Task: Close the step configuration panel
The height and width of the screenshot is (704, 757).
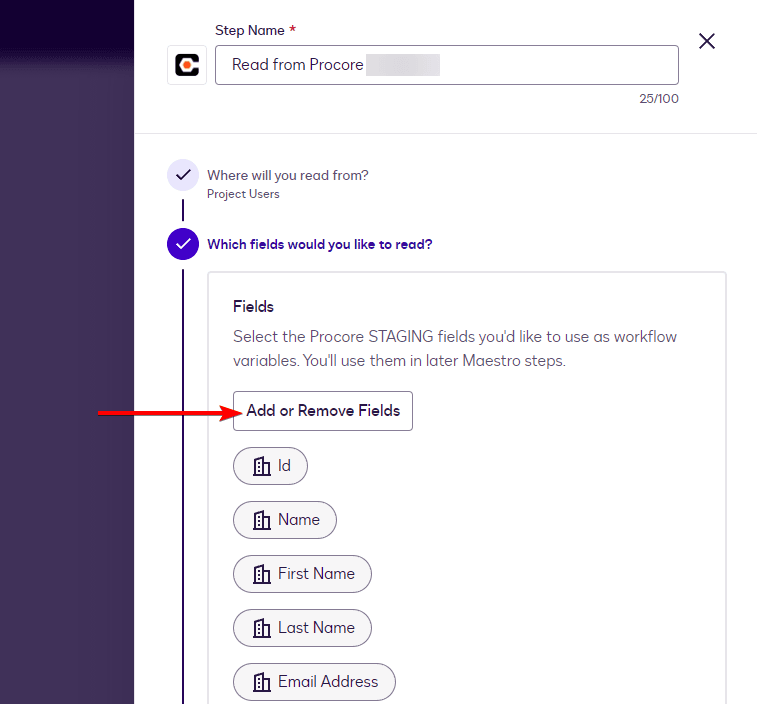Action: [706, 41]
